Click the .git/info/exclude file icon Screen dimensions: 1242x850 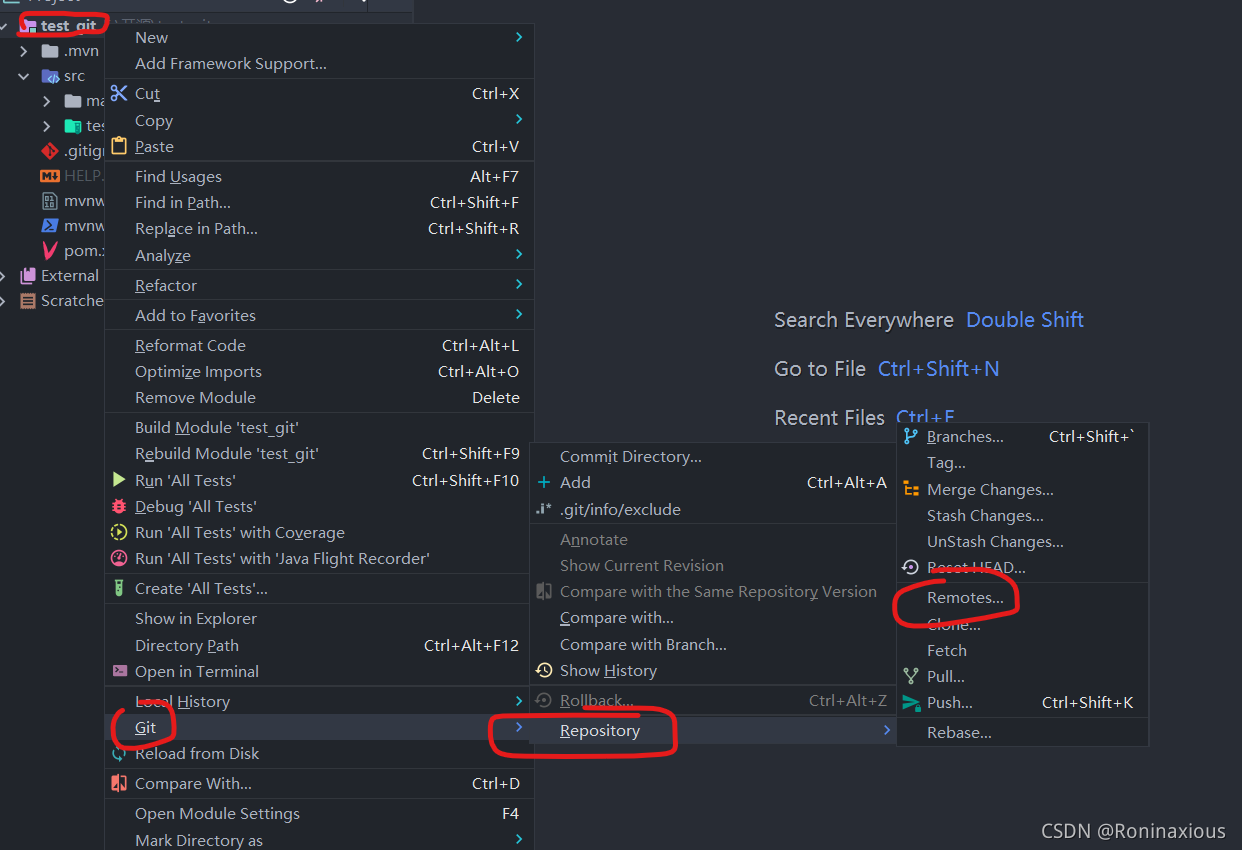click(544, 509)
